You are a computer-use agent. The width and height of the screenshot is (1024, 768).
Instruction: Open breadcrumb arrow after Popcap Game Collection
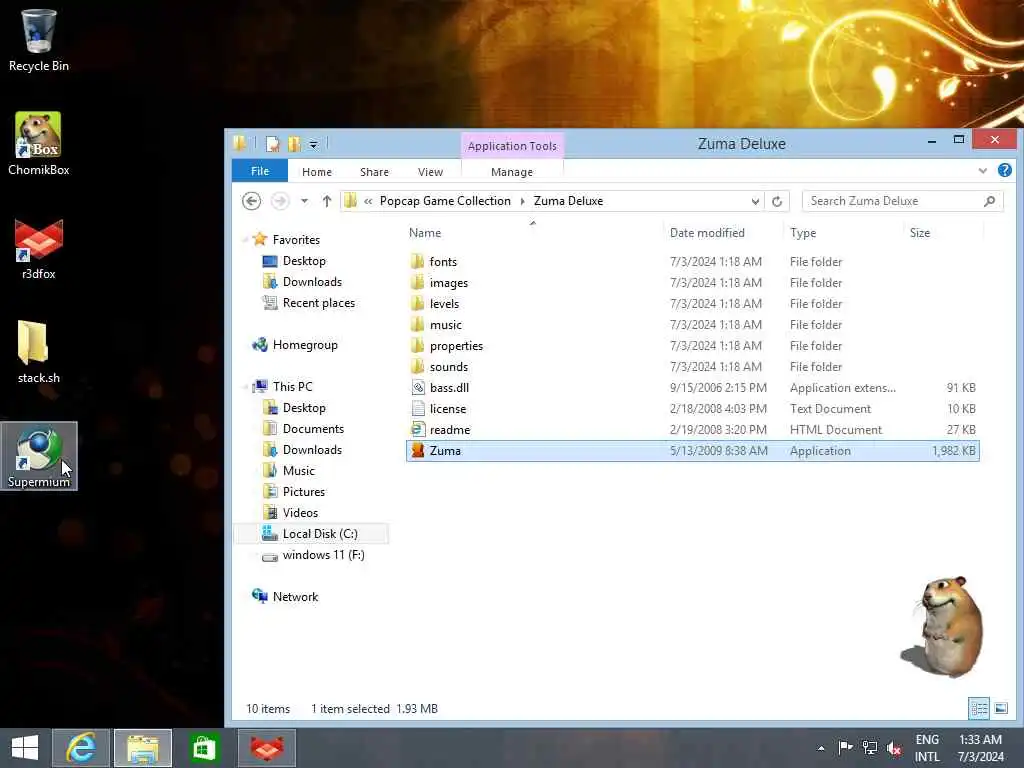pos(522,201)
